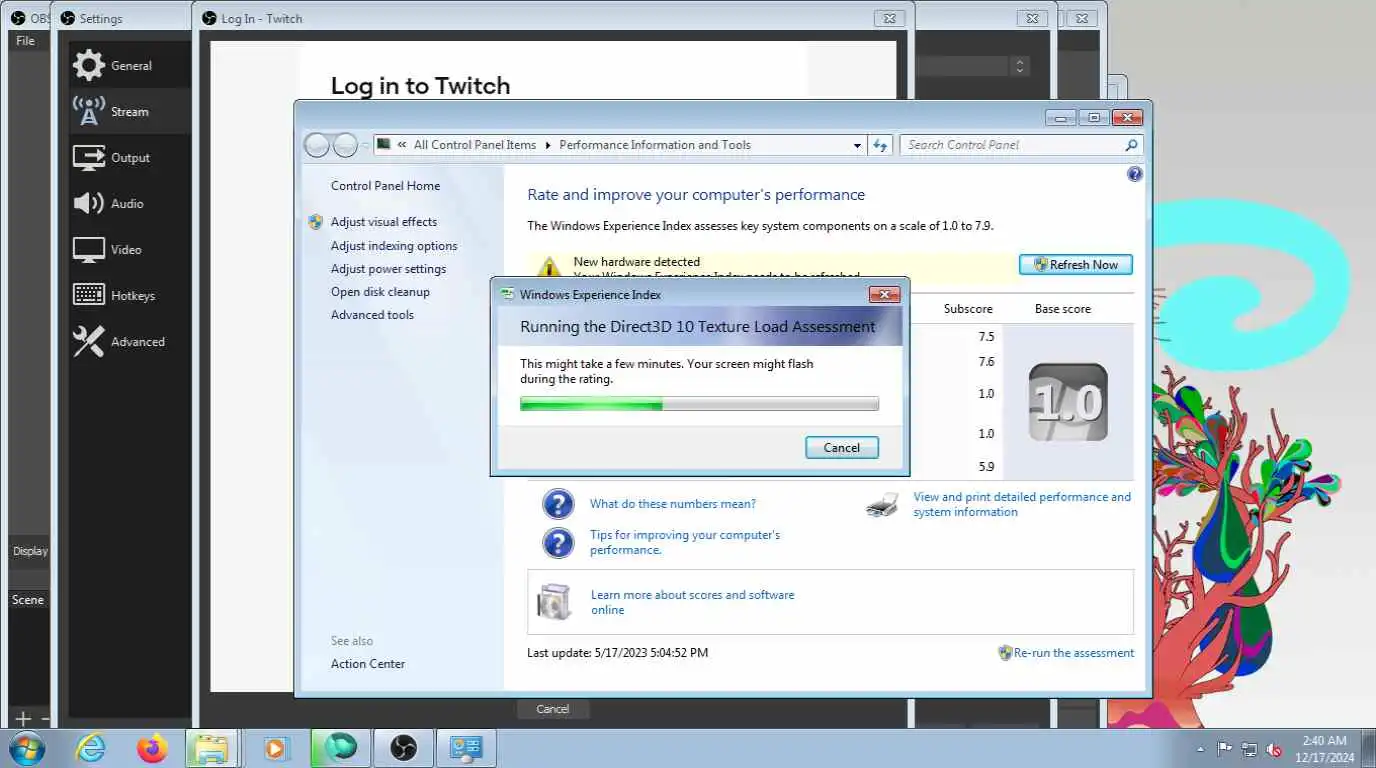
Task: Expand the breadcrumb root chevron in address bar
Action: click(x=401, y=145)
